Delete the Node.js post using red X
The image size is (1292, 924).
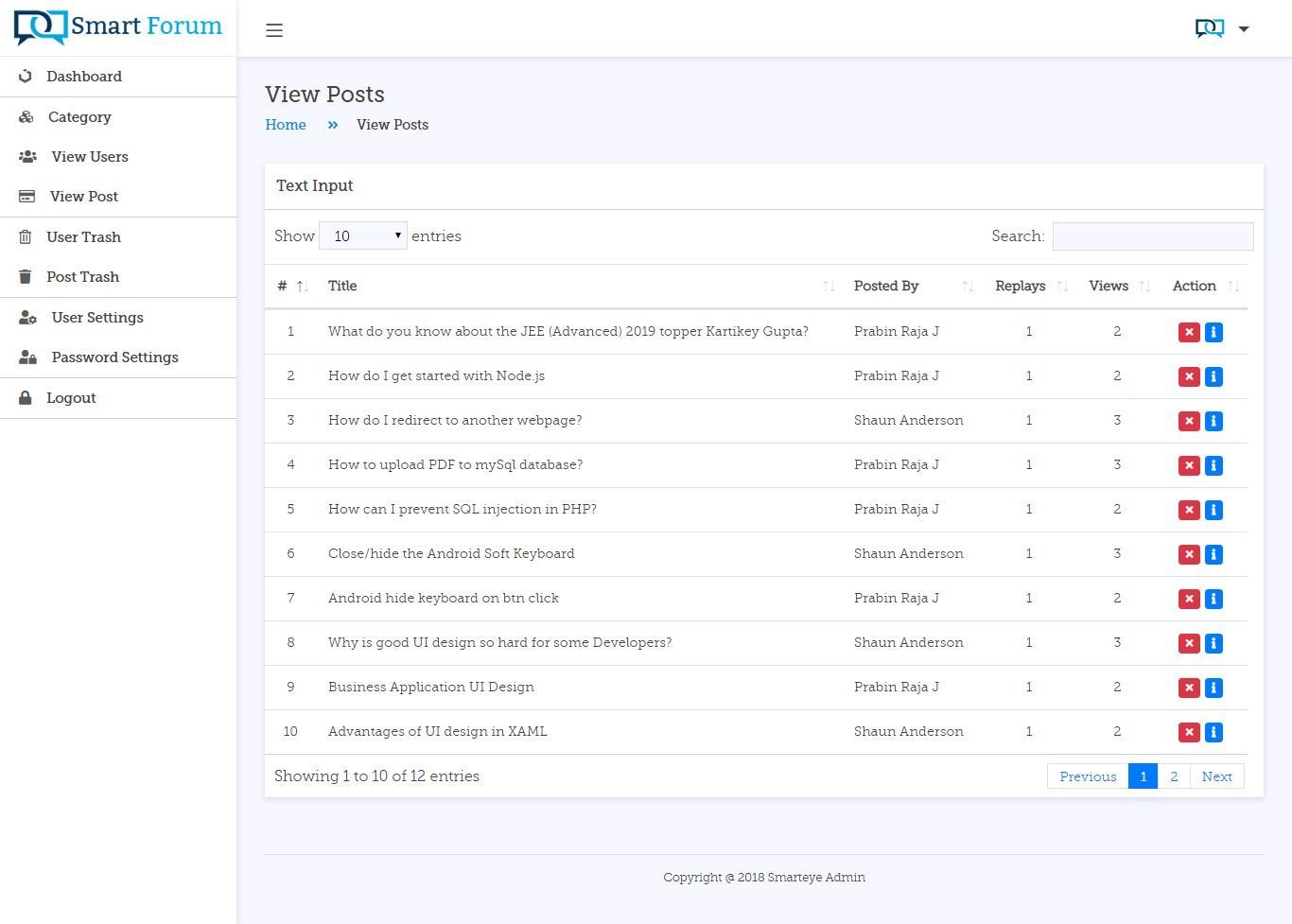tap(1189, 376)
